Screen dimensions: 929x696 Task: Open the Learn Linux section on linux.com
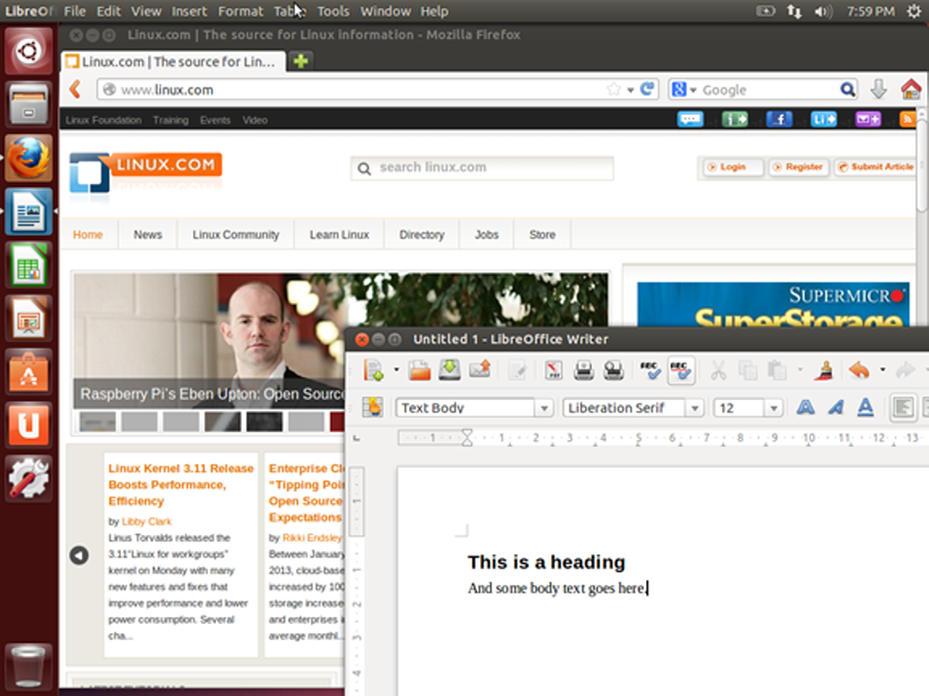tap(339, 235)
